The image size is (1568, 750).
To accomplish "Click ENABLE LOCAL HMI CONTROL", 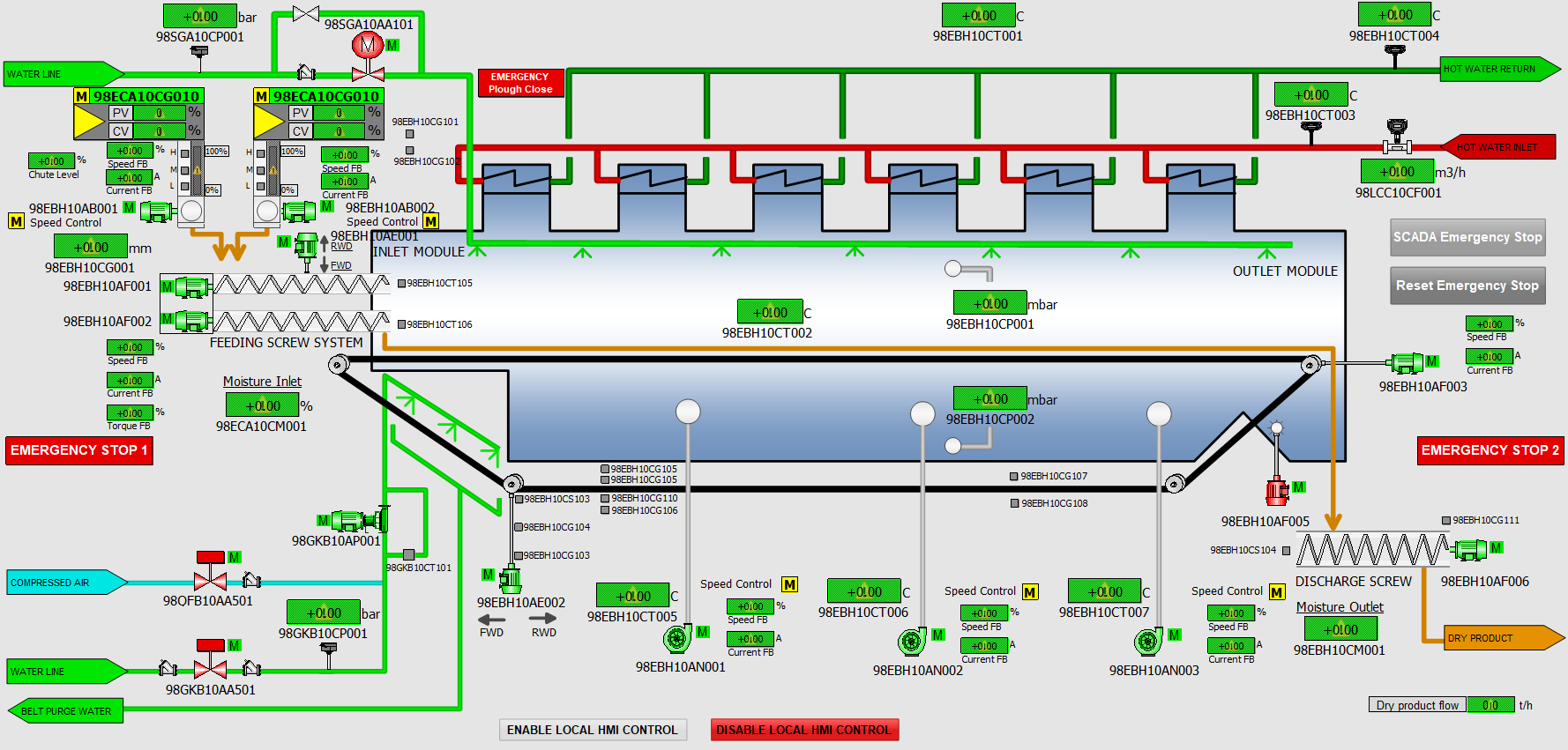I will click(x=592, y=730).
